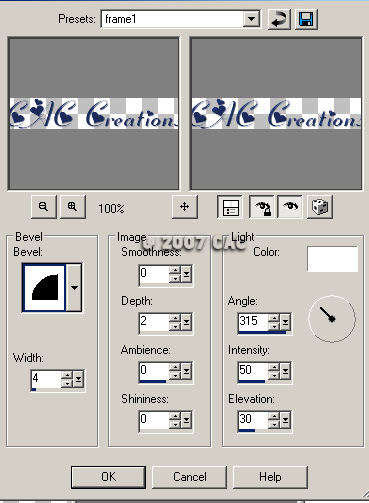
Task: Click the Cancel button
Action: pos(189,477)
